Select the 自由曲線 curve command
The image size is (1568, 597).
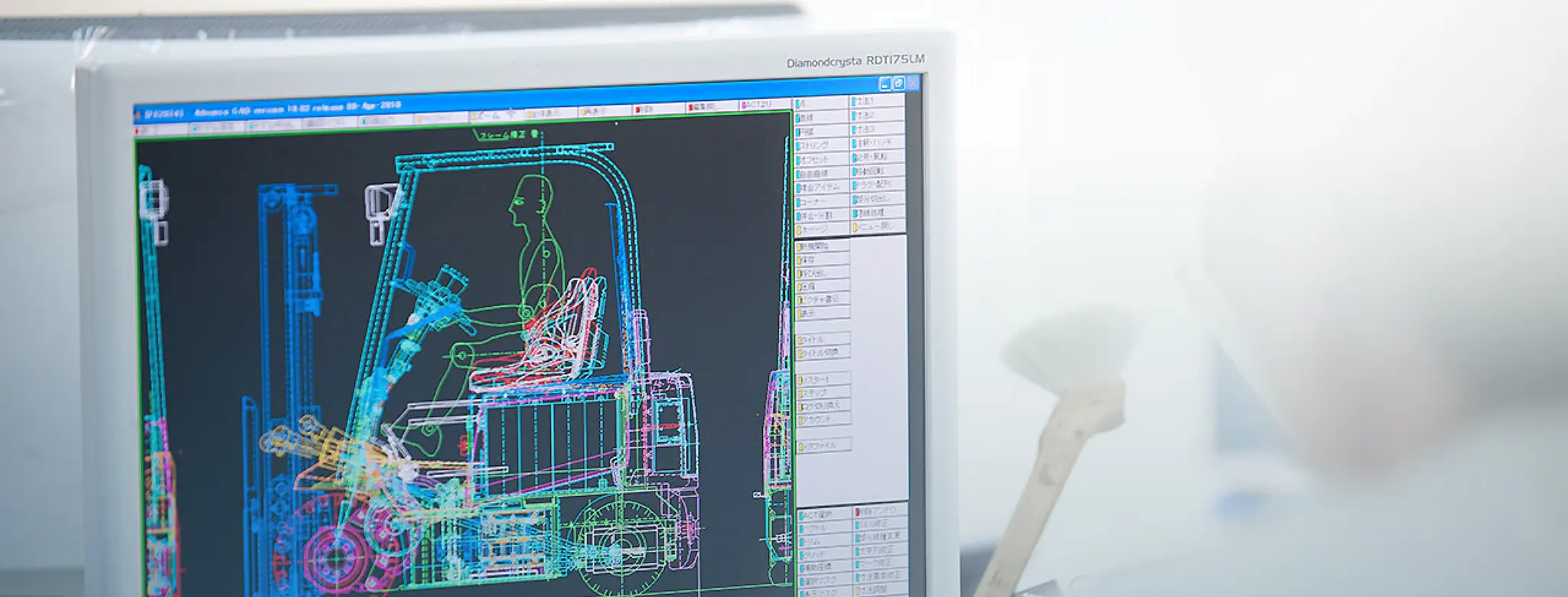(x=822, y=173)
